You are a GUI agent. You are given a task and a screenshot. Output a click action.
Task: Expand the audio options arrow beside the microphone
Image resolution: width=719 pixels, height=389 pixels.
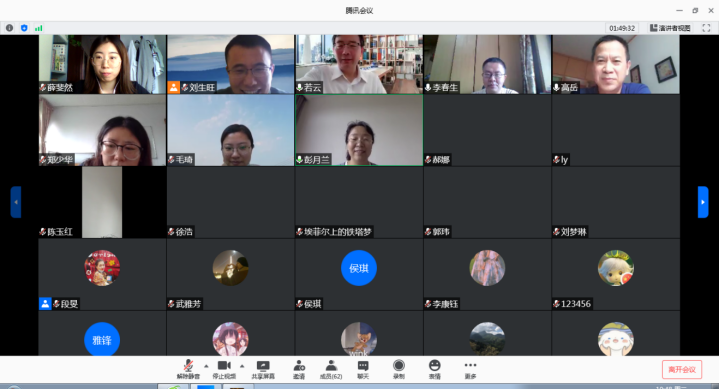(206, 366)
